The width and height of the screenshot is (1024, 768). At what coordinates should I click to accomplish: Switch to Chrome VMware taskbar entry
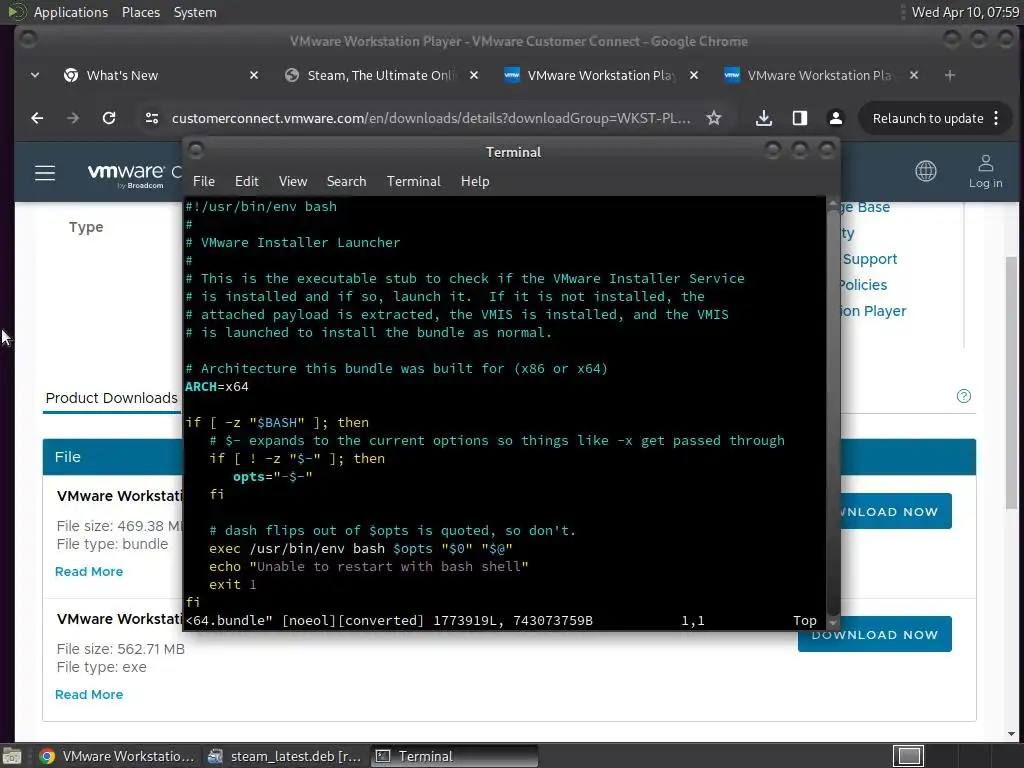pos(118,756)
